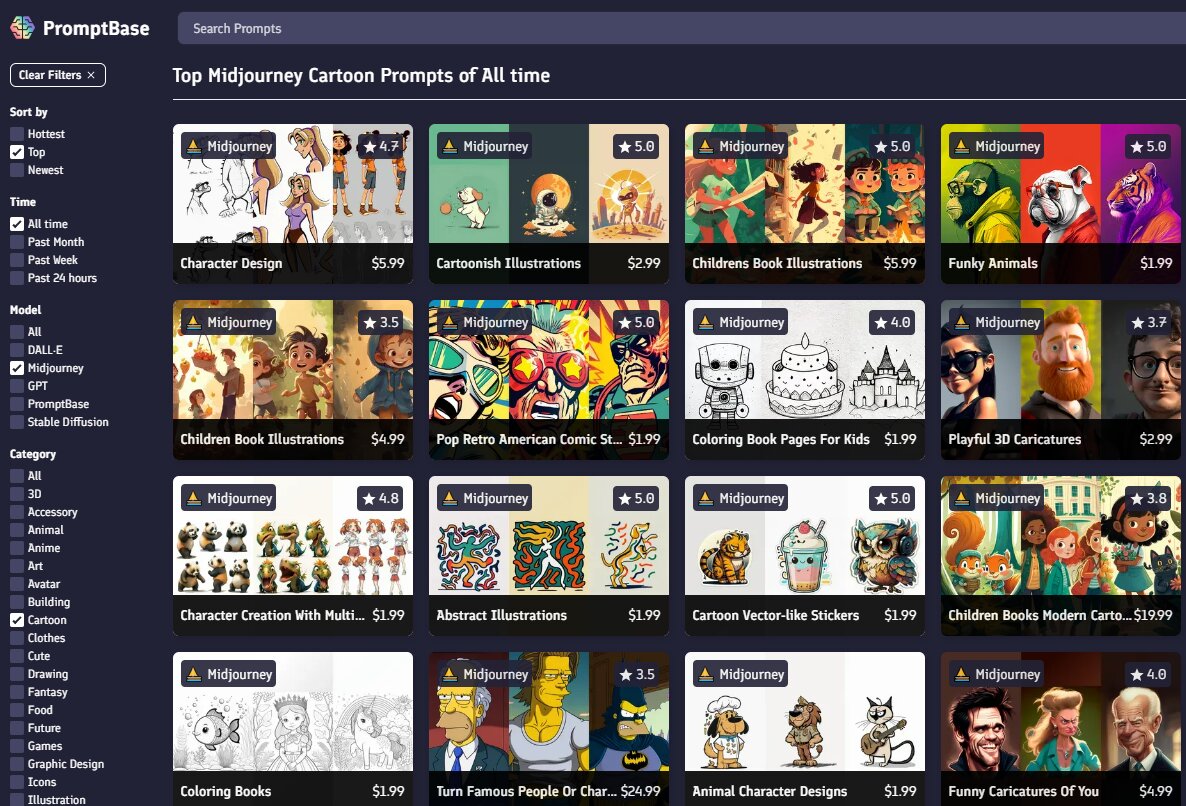Click the Animal Character Designs title
This screenshot has width=1186, height=806.
(769, 792)
